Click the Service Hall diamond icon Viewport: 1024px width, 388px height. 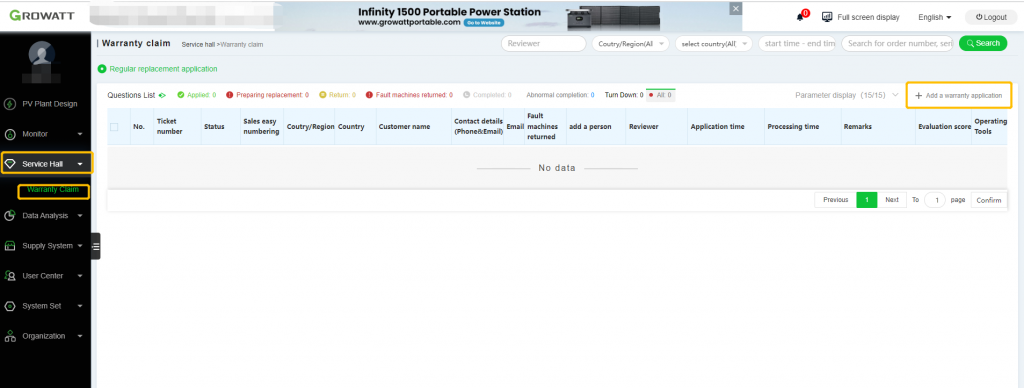click(x=10, y=164)
